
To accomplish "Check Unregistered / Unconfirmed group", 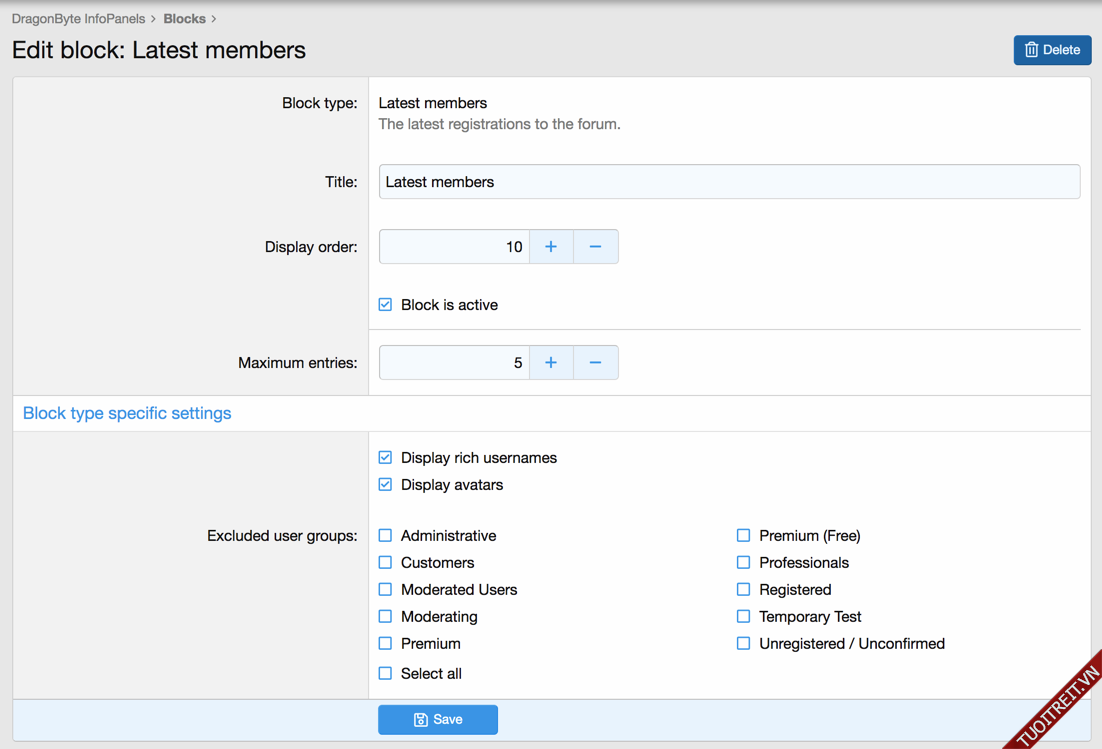I will point(744,644).
